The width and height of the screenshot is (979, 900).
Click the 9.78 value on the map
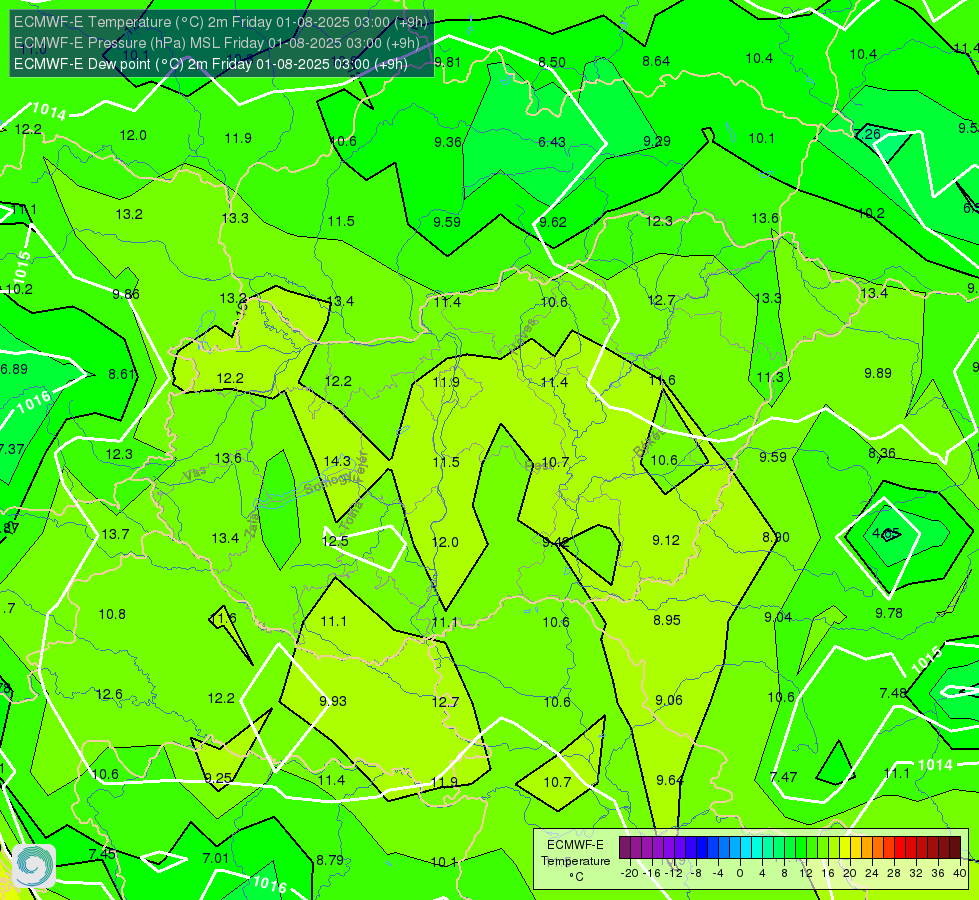pyautogui.click(x=888, y=613)
